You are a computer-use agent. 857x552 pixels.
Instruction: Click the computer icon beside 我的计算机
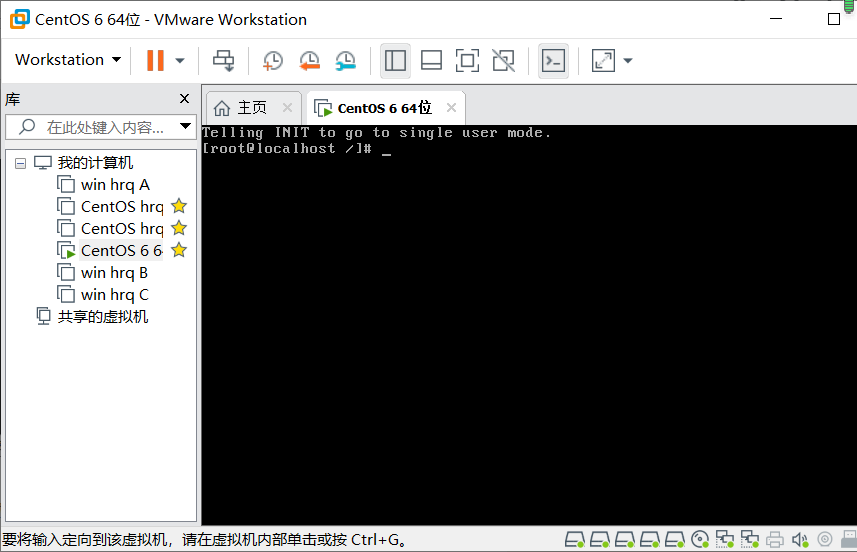coord(43,162)
